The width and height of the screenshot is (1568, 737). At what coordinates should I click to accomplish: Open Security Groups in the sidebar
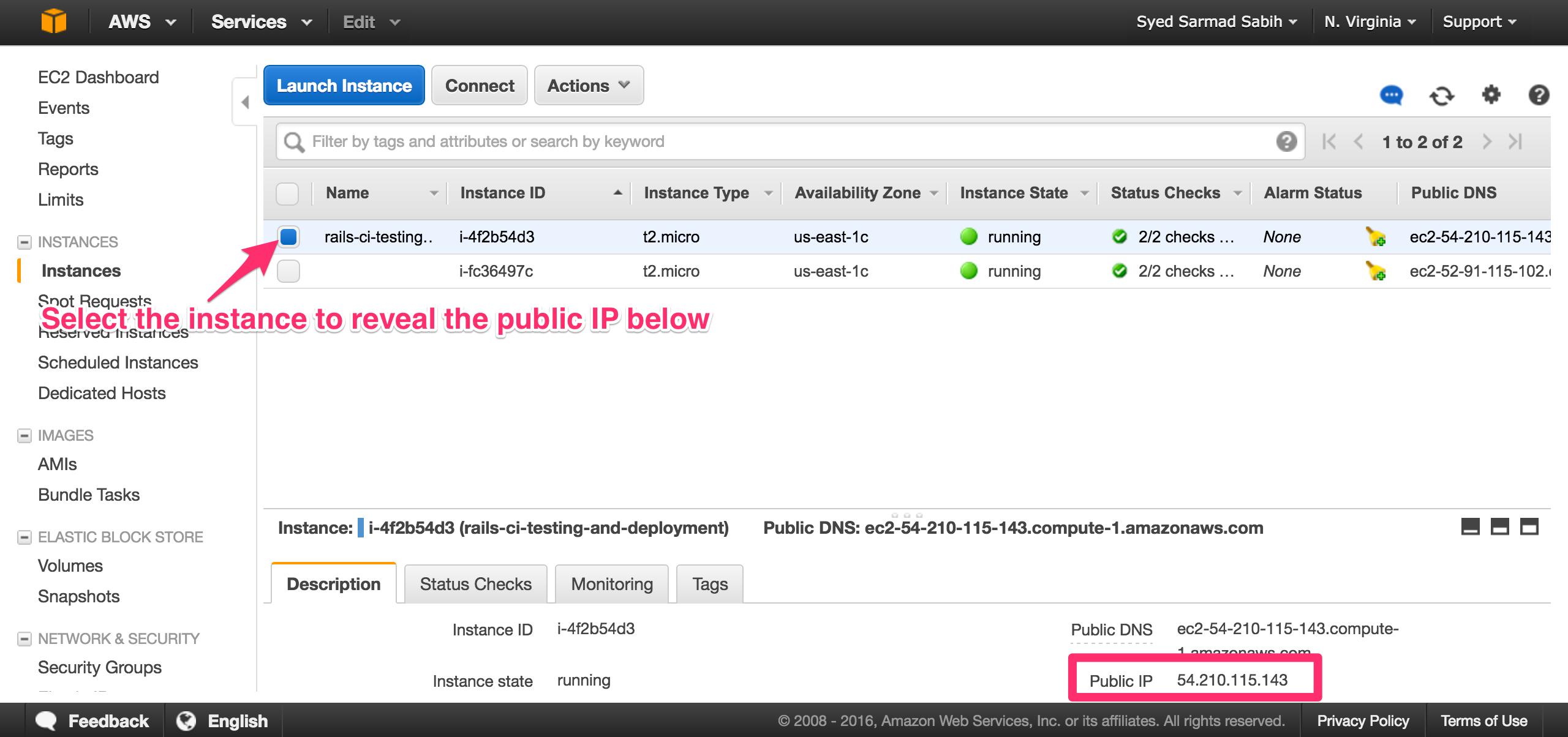point(99,667)
